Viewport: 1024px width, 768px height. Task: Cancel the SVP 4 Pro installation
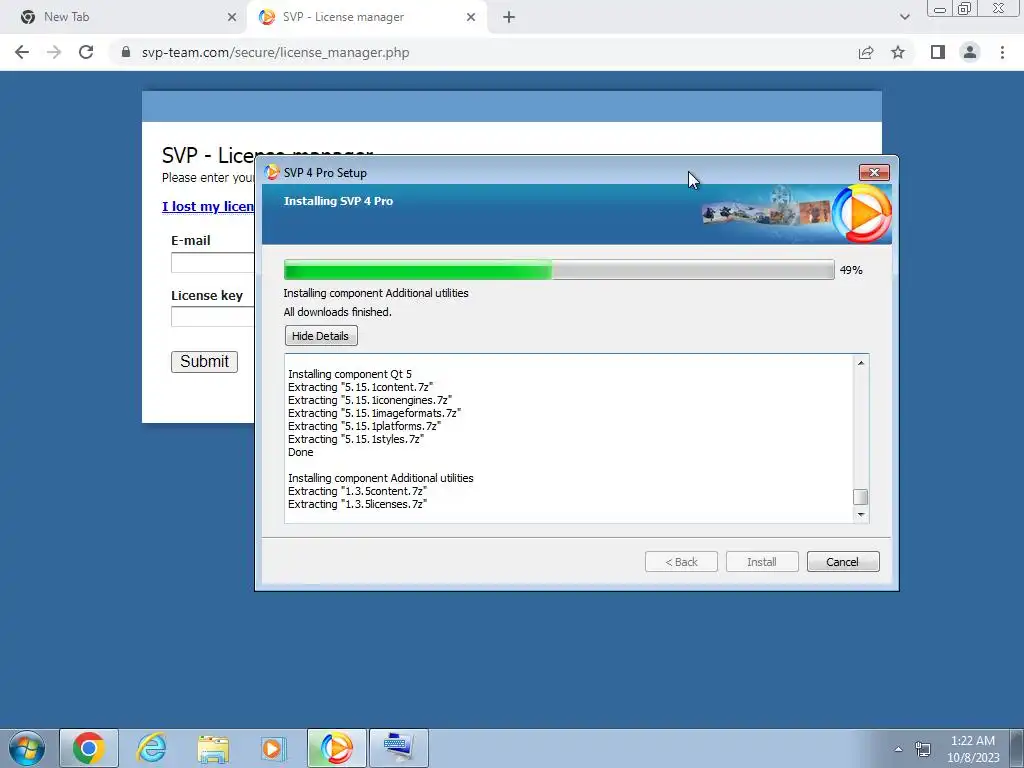pos(842,562)
